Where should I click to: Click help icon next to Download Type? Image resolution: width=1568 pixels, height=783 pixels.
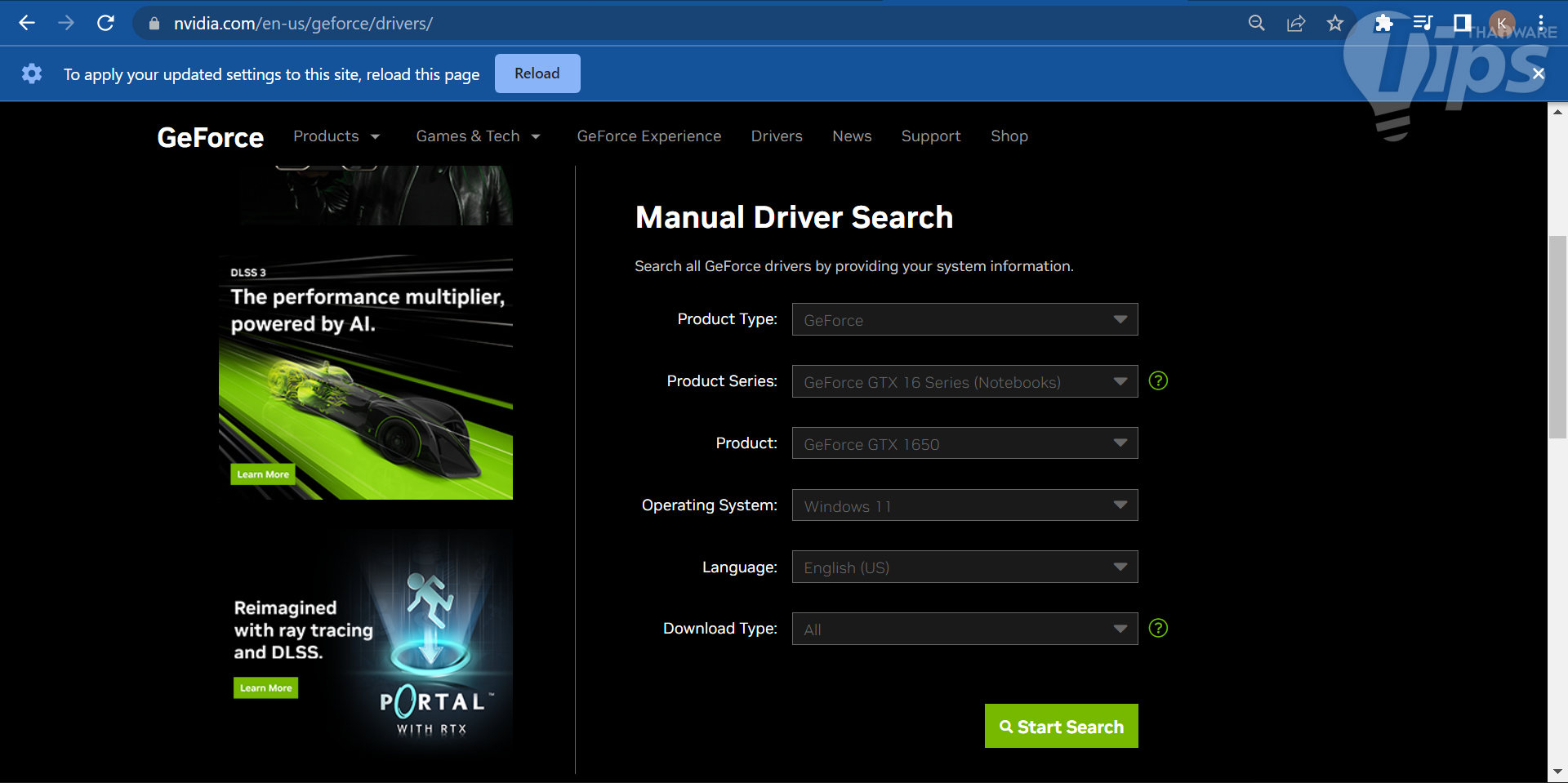[x=1158, y=628]
